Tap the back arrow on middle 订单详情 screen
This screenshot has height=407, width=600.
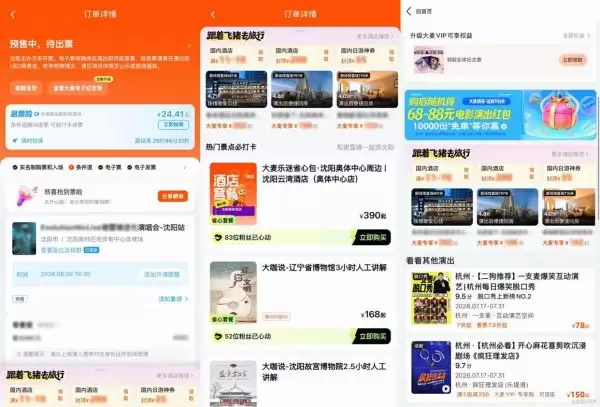213,15
